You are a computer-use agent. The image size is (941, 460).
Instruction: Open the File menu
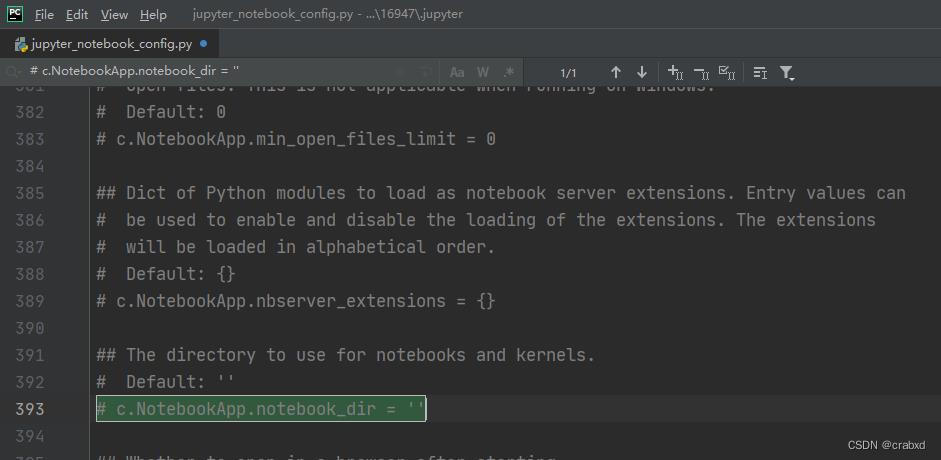coord(44,15)
